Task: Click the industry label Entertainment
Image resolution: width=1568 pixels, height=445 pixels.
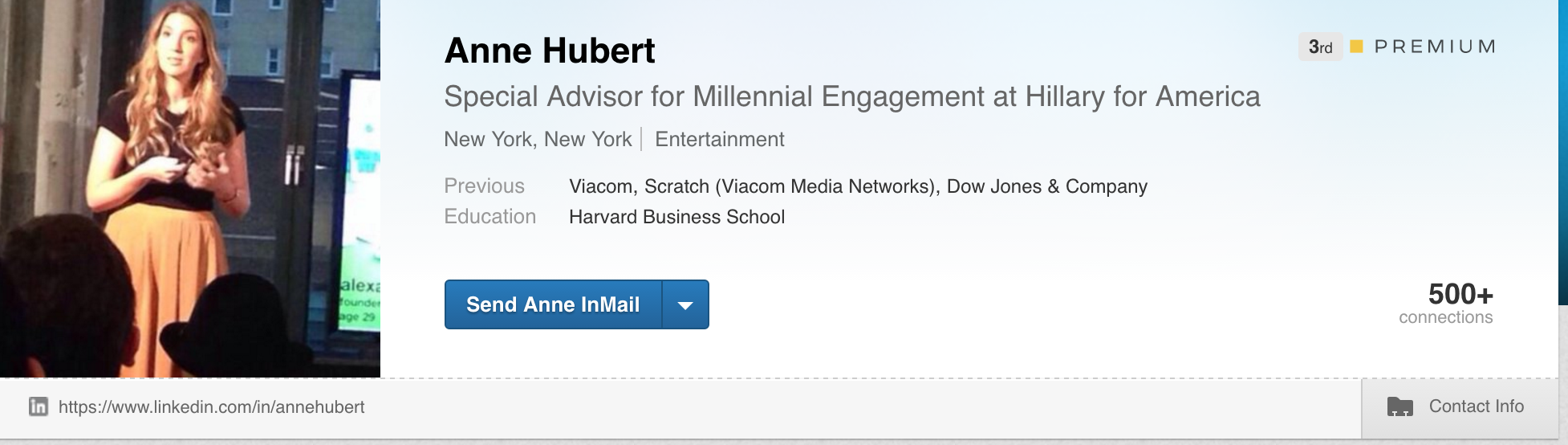Action: pos(720,140)
